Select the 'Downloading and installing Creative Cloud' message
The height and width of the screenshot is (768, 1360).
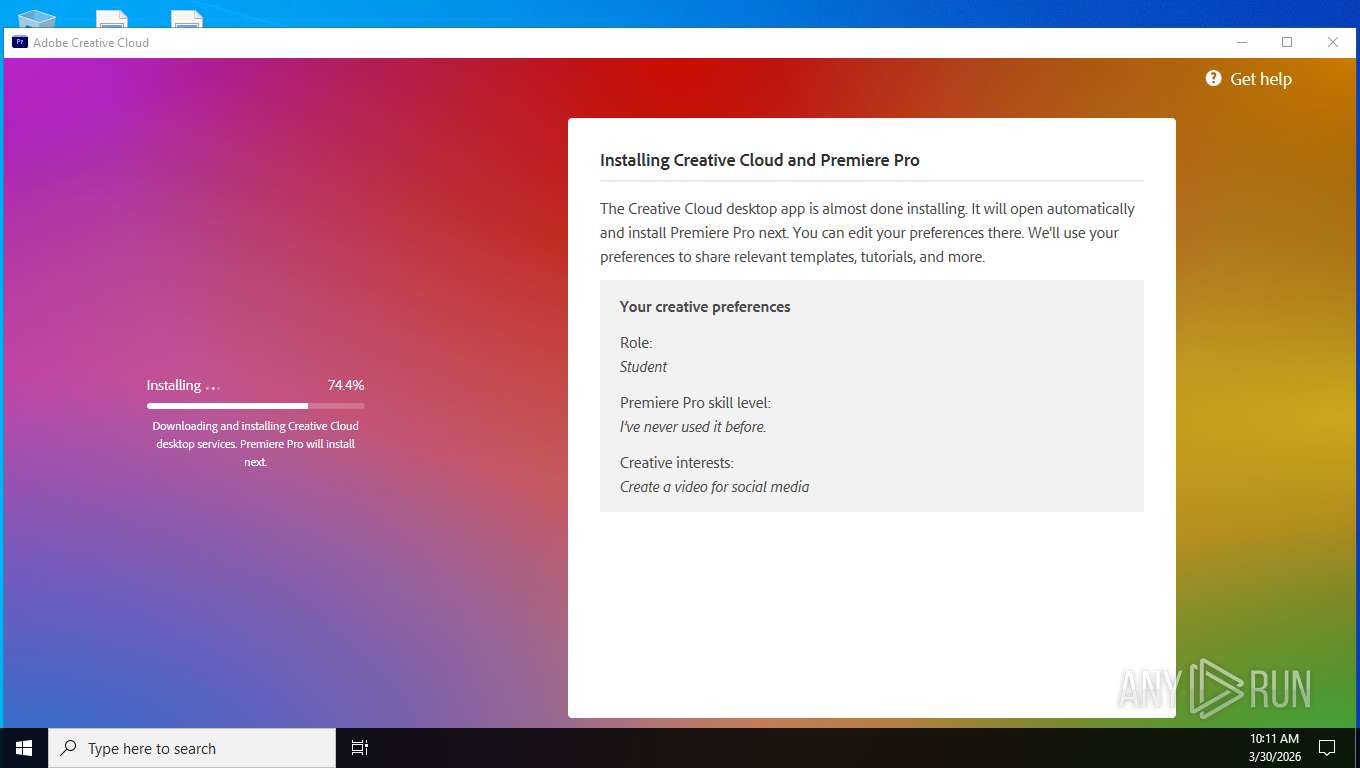[255, 444]
